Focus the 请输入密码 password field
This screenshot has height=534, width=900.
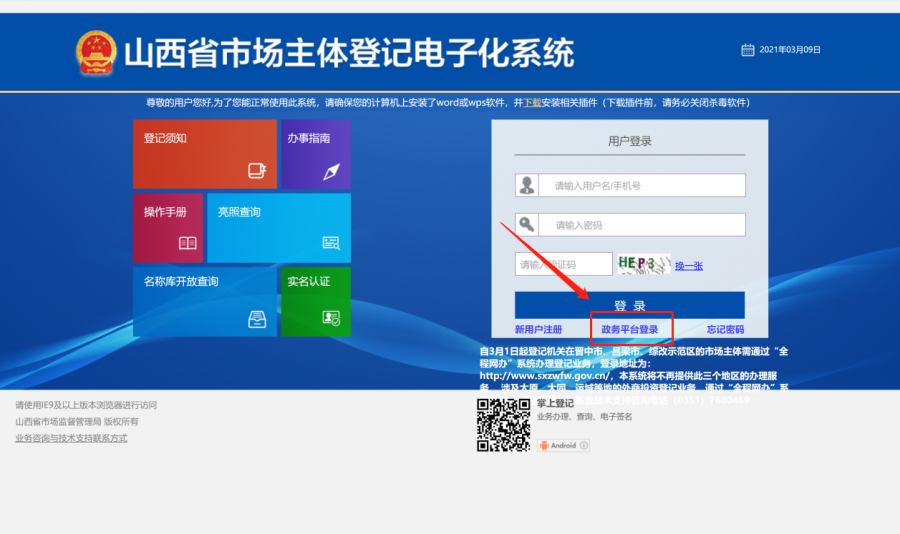pos(642,225)
